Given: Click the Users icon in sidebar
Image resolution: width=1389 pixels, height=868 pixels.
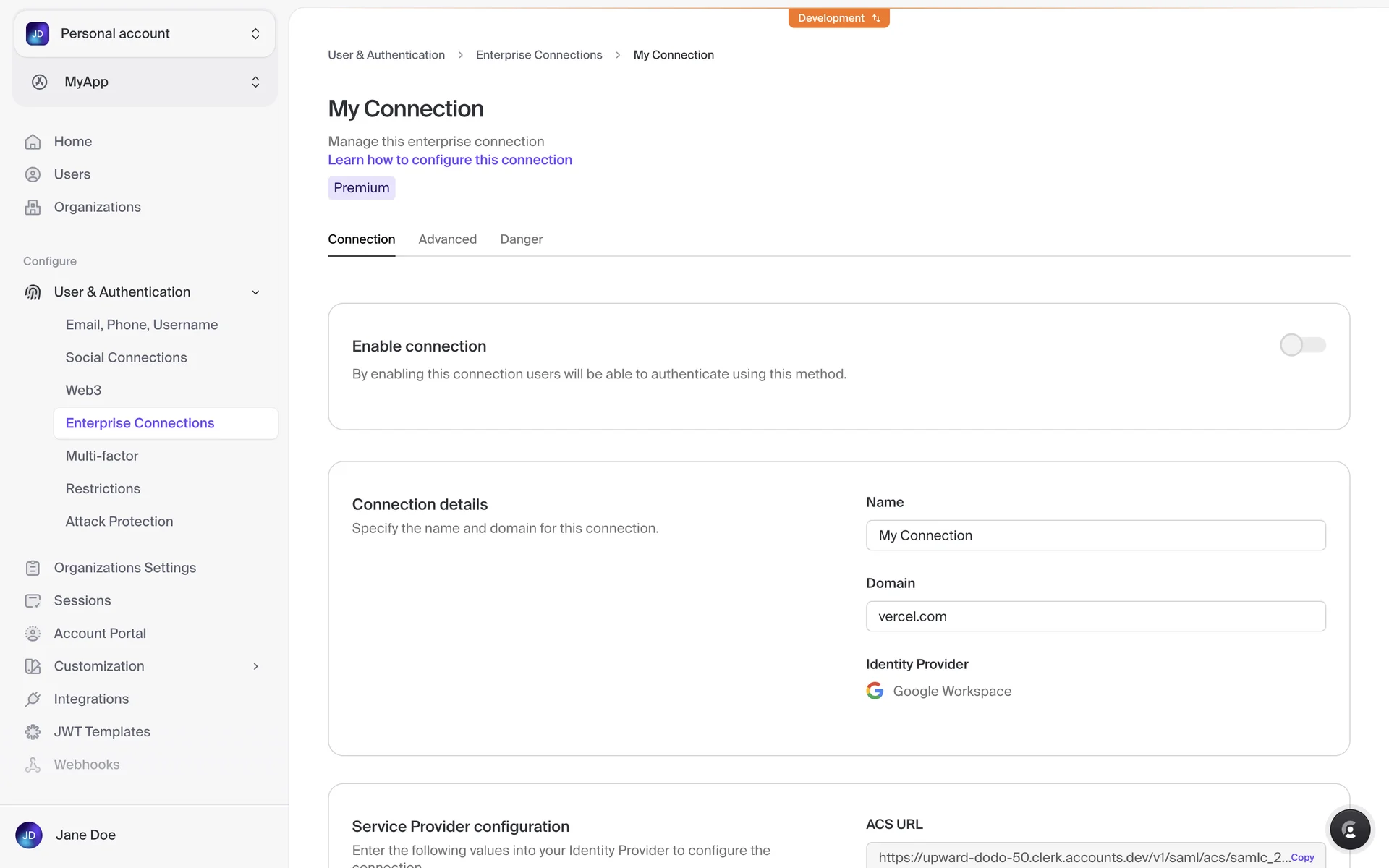Looking at the screenshot, I should 33,174.
